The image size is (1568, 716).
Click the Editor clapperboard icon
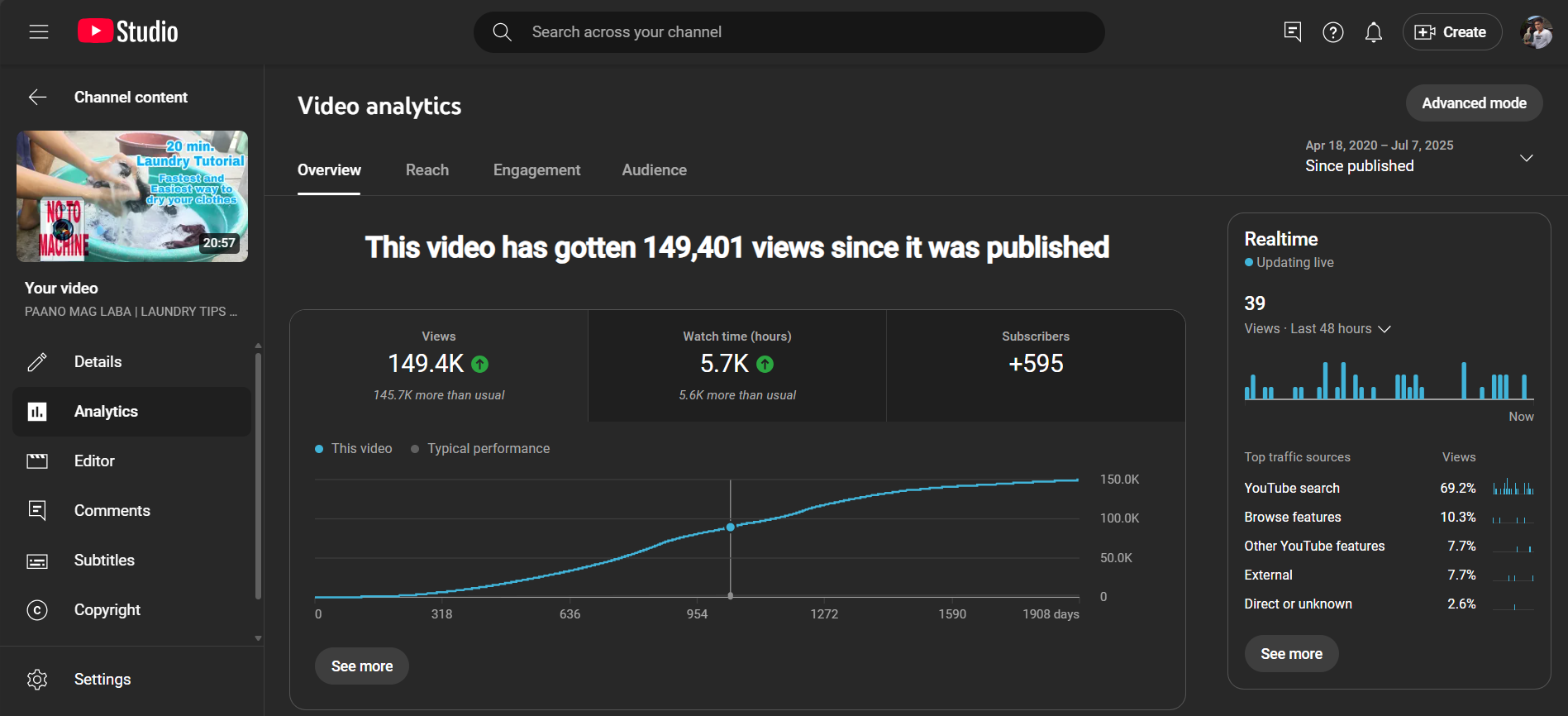coord(37,461)
